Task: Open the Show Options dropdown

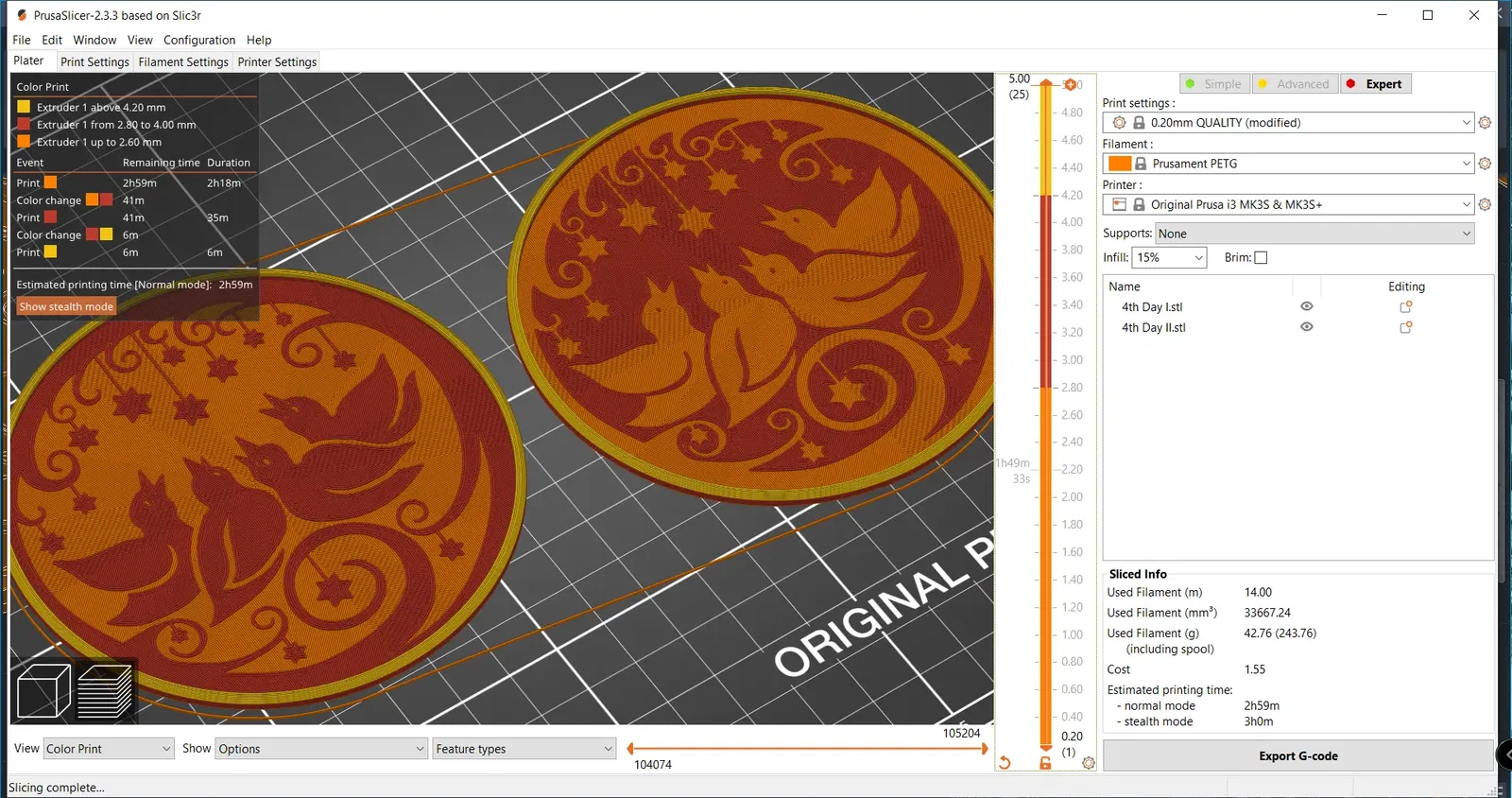Action: coord(321,749)
